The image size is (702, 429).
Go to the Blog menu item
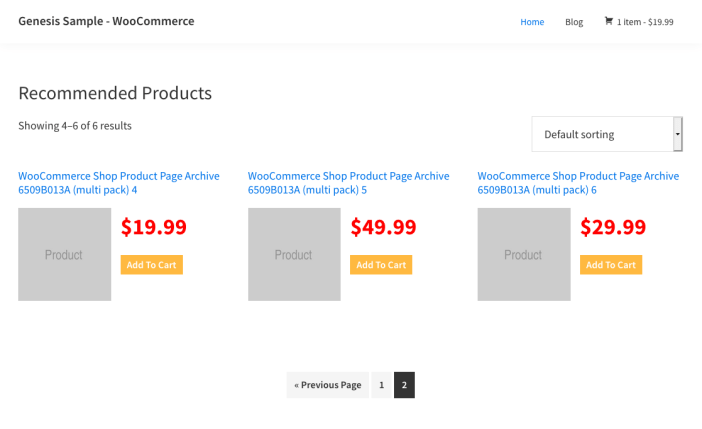[574, 22]
